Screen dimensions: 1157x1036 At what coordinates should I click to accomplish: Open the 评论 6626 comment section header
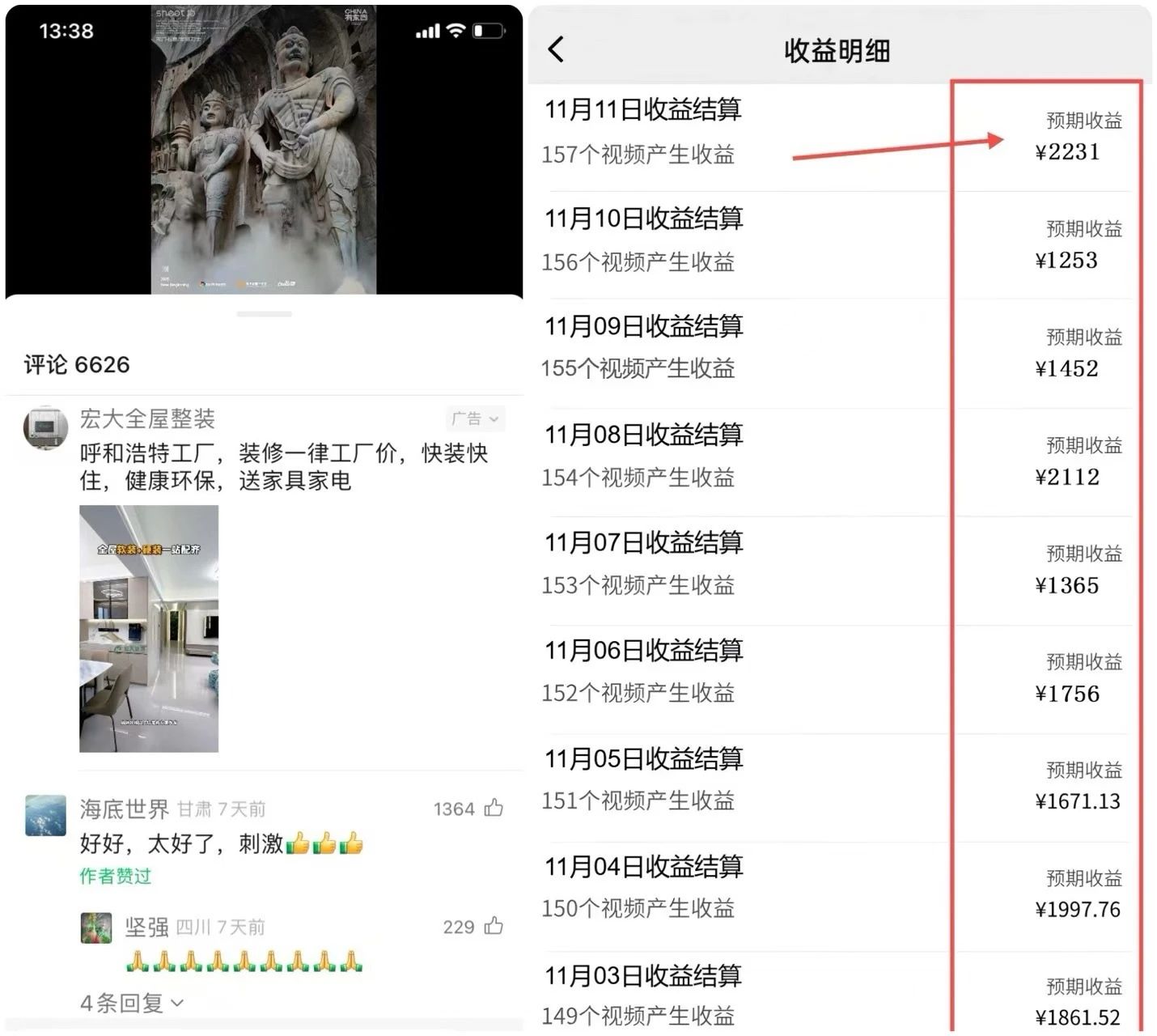click(77, 364)
